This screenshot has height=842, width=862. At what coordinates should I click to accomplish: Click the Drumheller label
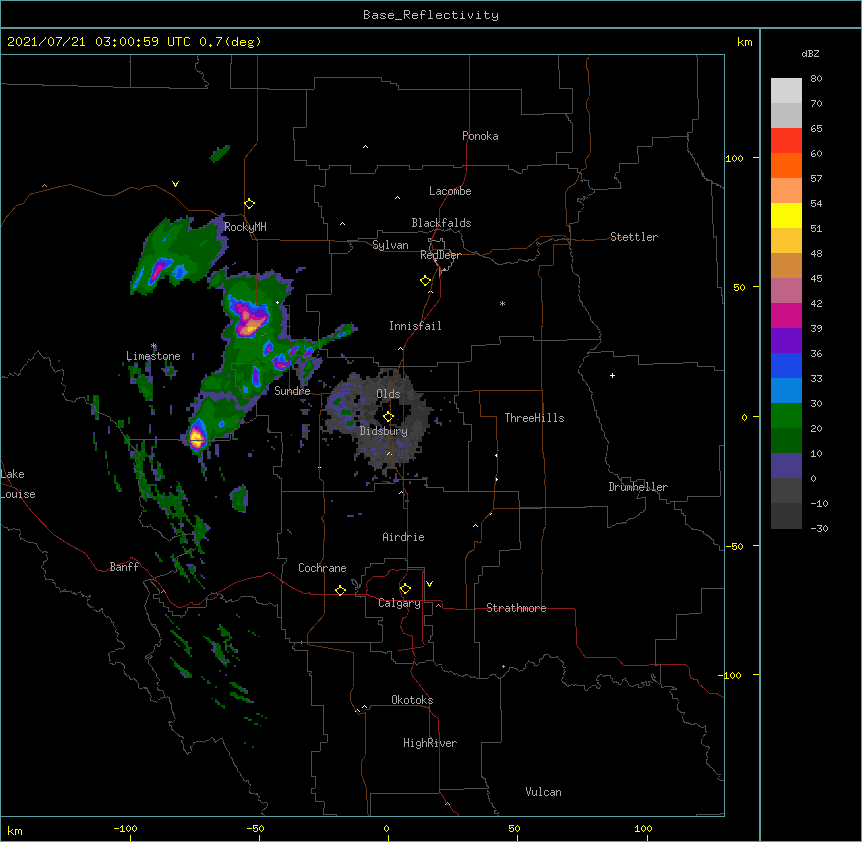point(638,487)
